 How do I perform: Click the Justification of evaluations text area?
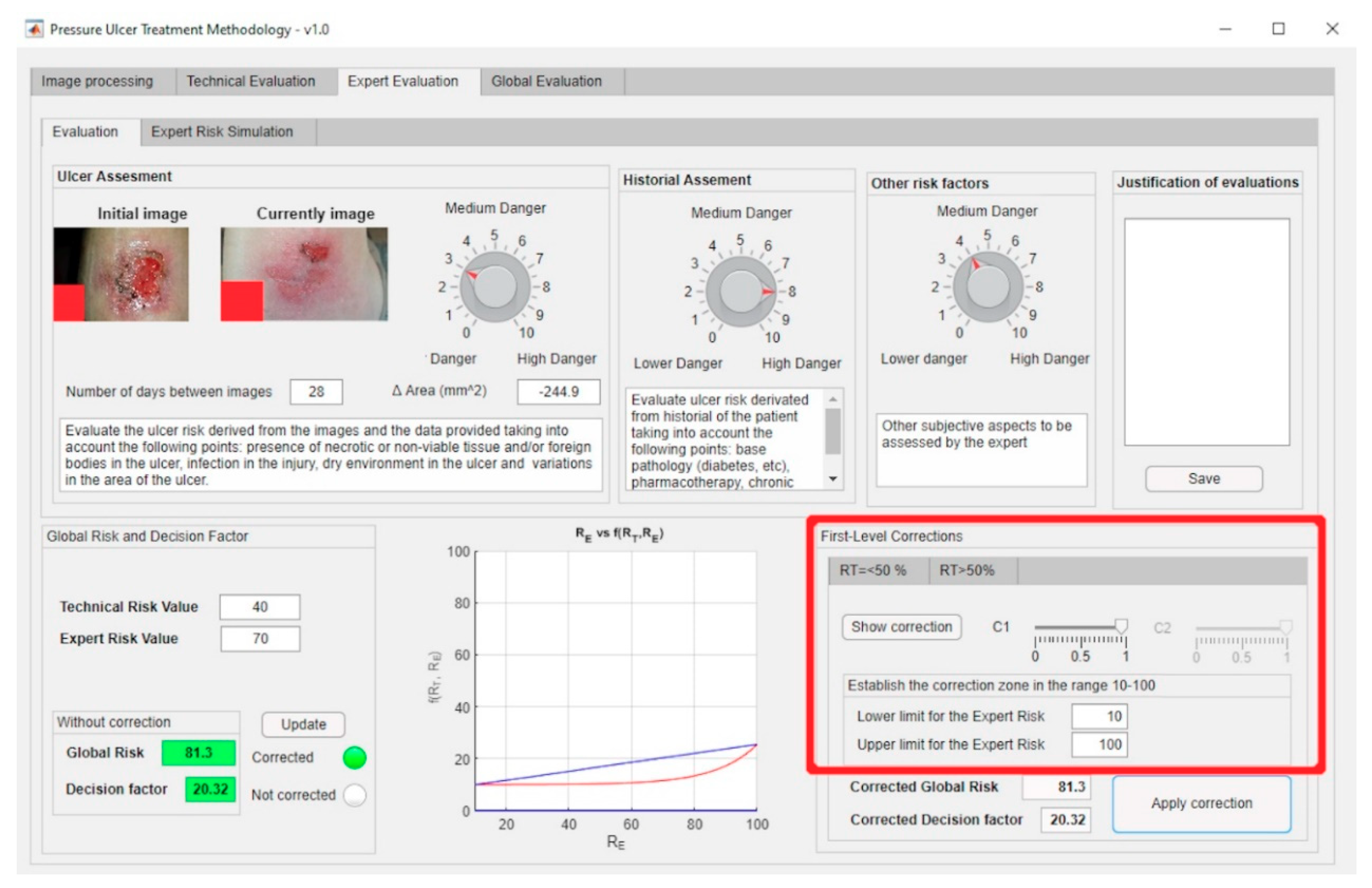pyautogui.click(x=1207, y=332)
